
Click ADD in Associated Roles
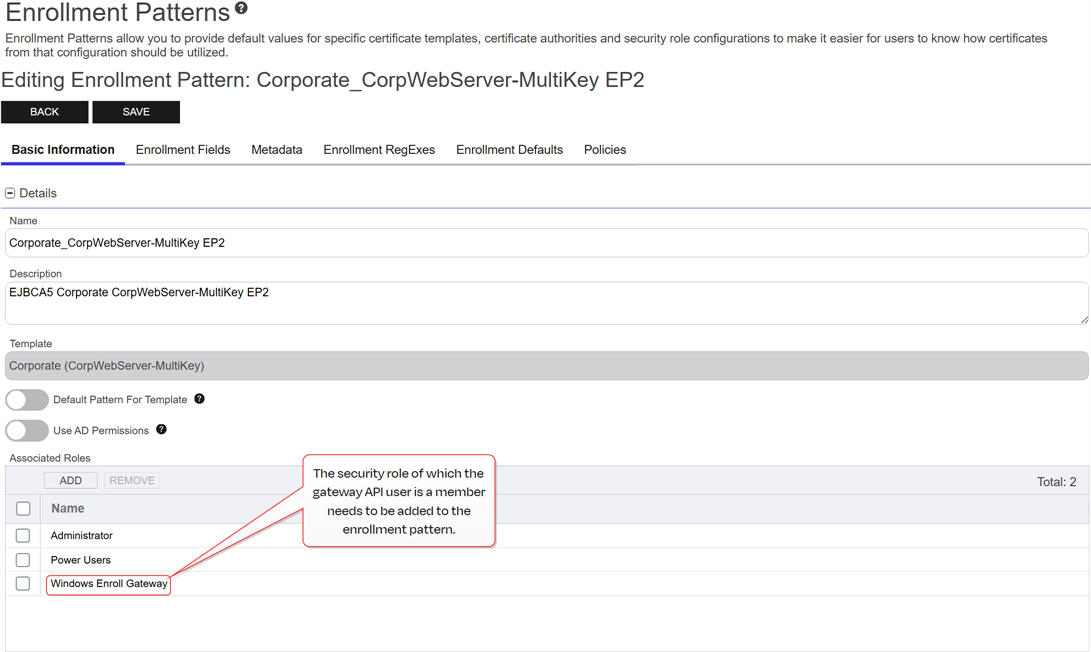coord(71,481)
